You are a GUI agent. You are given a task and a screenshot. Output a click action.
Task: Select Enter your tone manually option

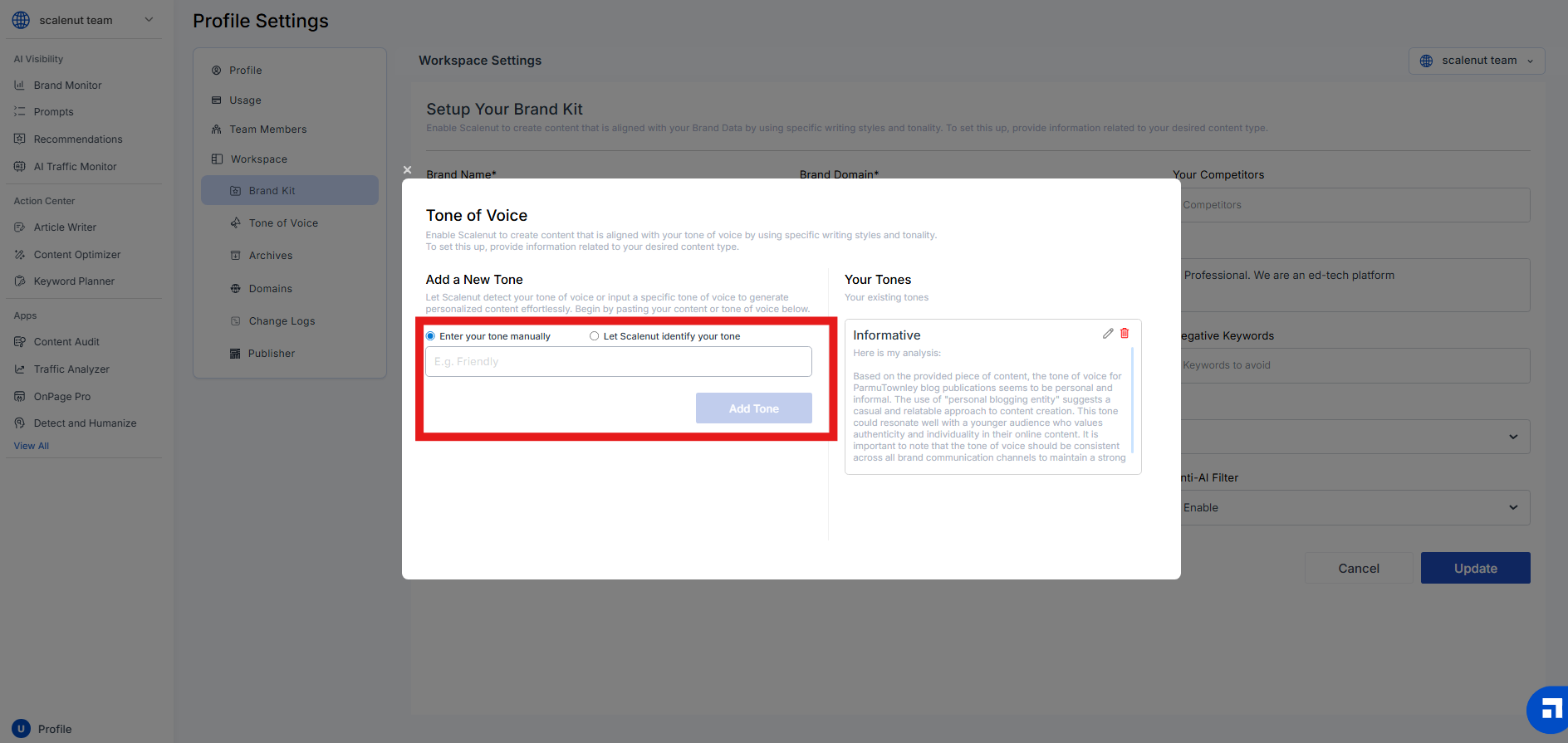point(431,336)
